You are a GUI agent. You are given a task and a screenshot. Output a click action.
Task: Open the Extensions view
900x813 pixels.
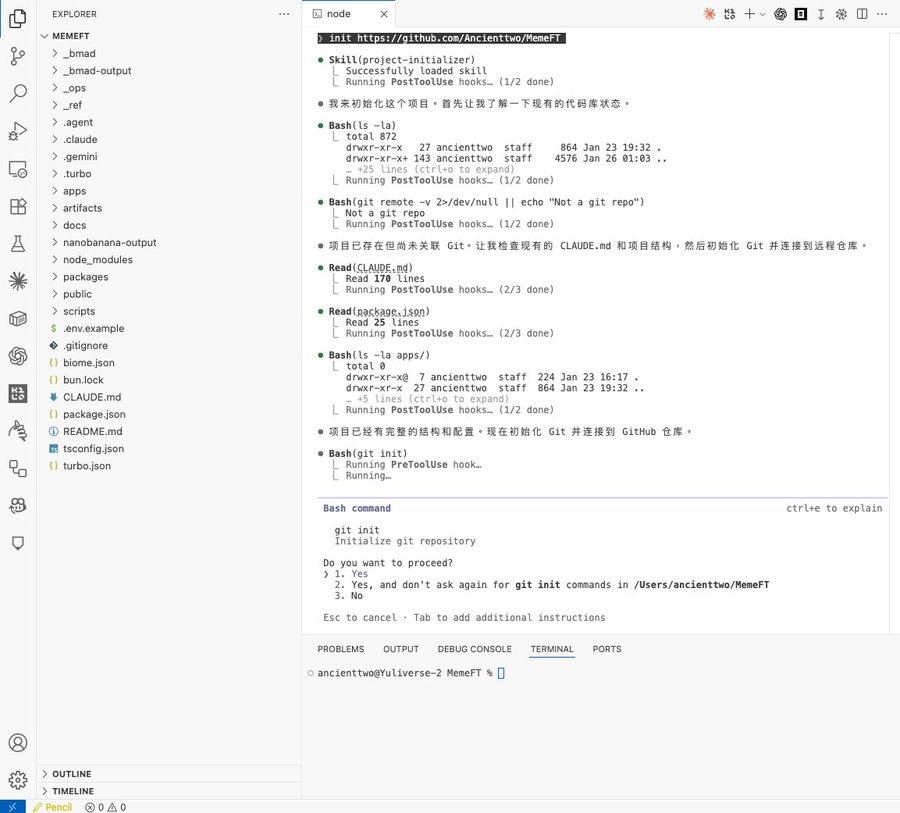[18, 206]
